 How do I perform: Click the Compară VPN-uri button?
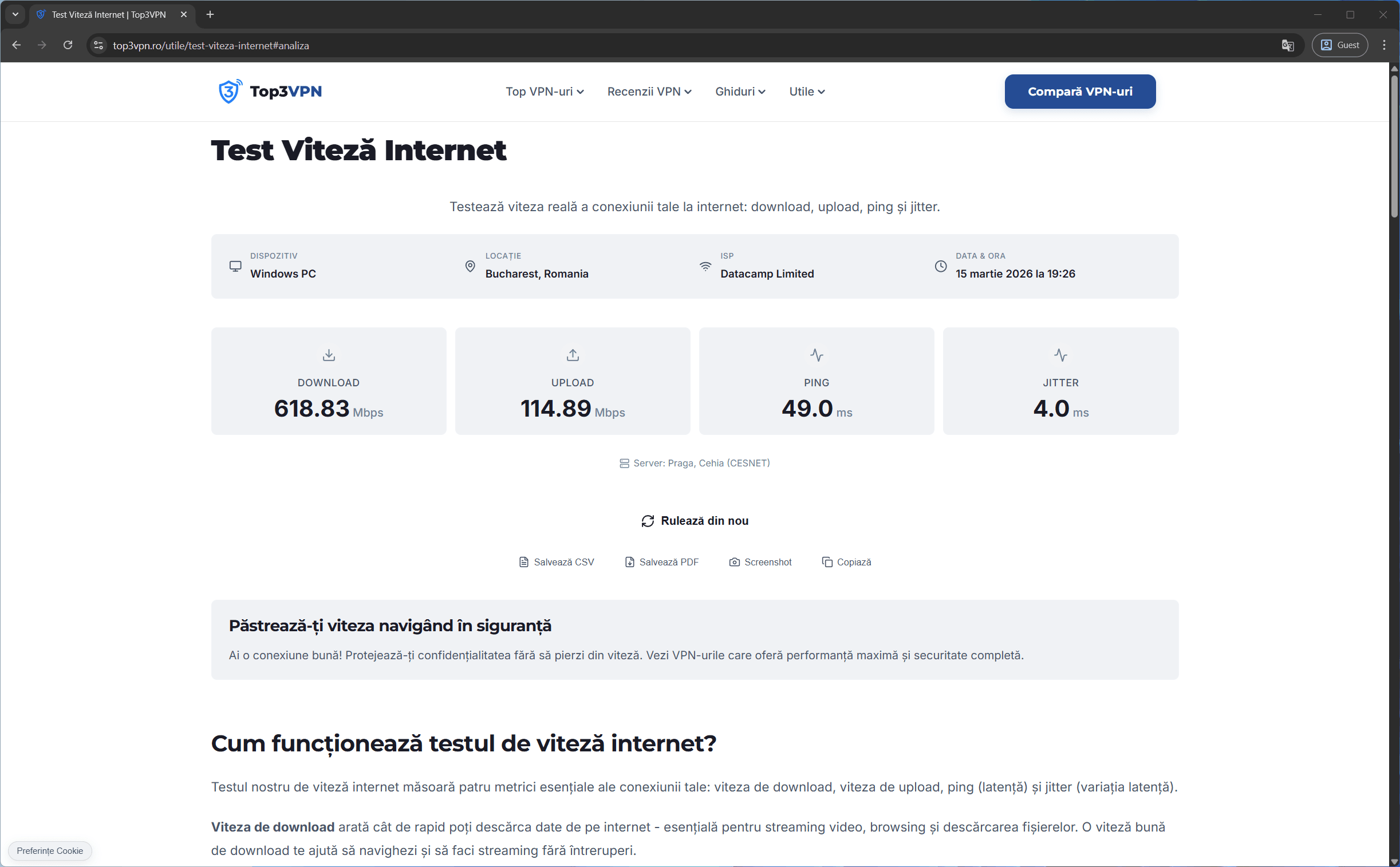coord(1079,91)
